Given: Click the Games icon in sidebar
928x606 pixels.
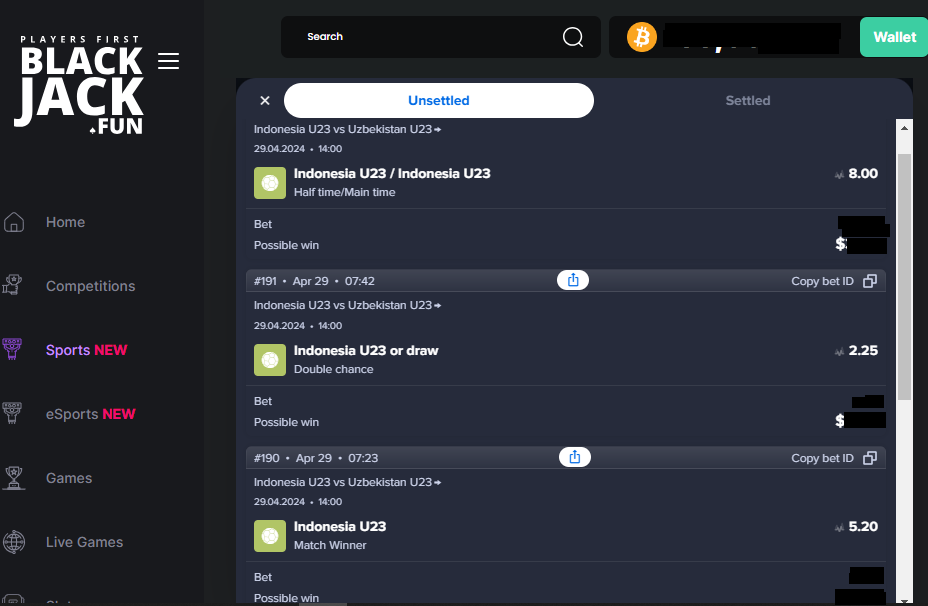Looking at the screenshot, I should pyautogui.click(x=14, y=478).
